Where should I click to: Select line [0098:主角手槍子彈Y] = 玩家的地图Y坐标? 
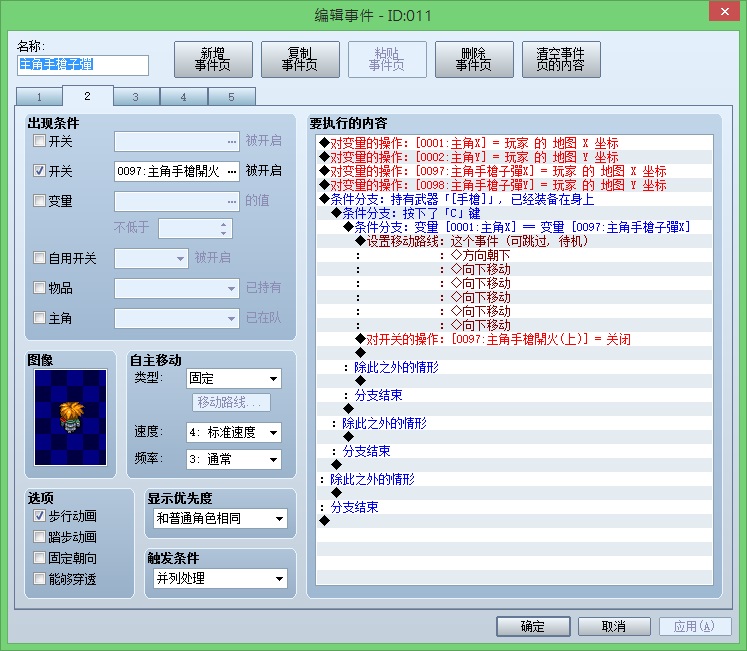[515, 185]
